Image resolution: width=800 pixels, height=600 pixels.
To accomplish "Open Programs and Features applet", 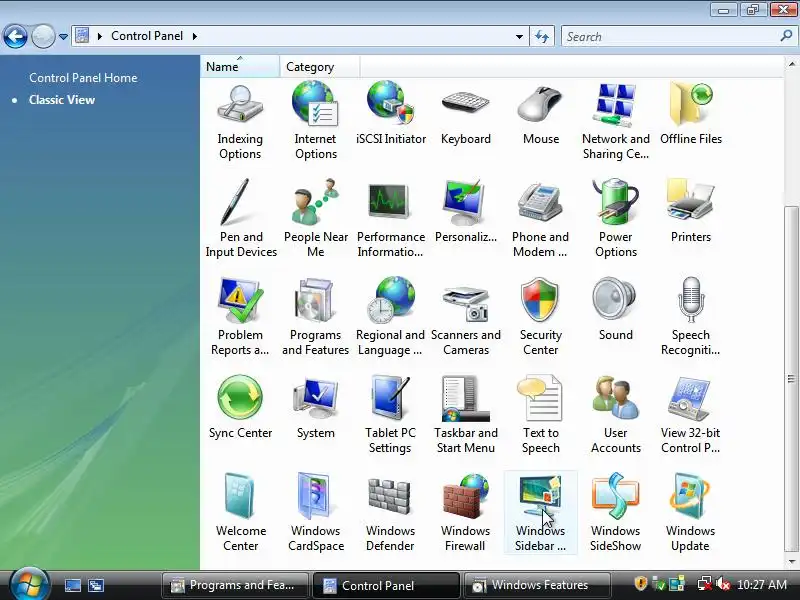I will coord(315,316).
